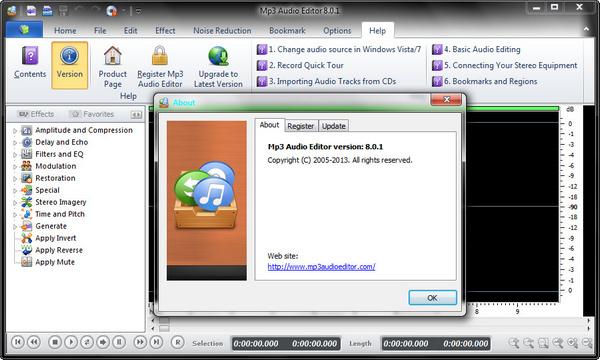The width and height of the screenshot is (600, 360).
Task: Expand the Special effects tree node
Action: pos(15,191)
